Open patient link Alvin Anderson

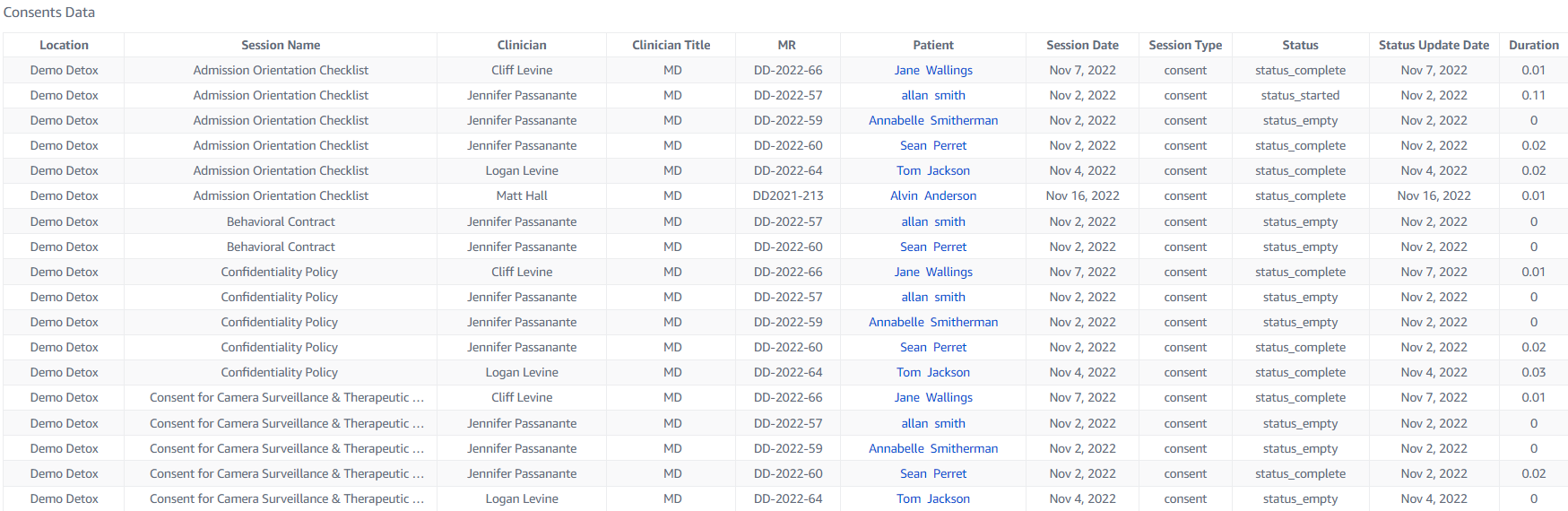point(933,195)
